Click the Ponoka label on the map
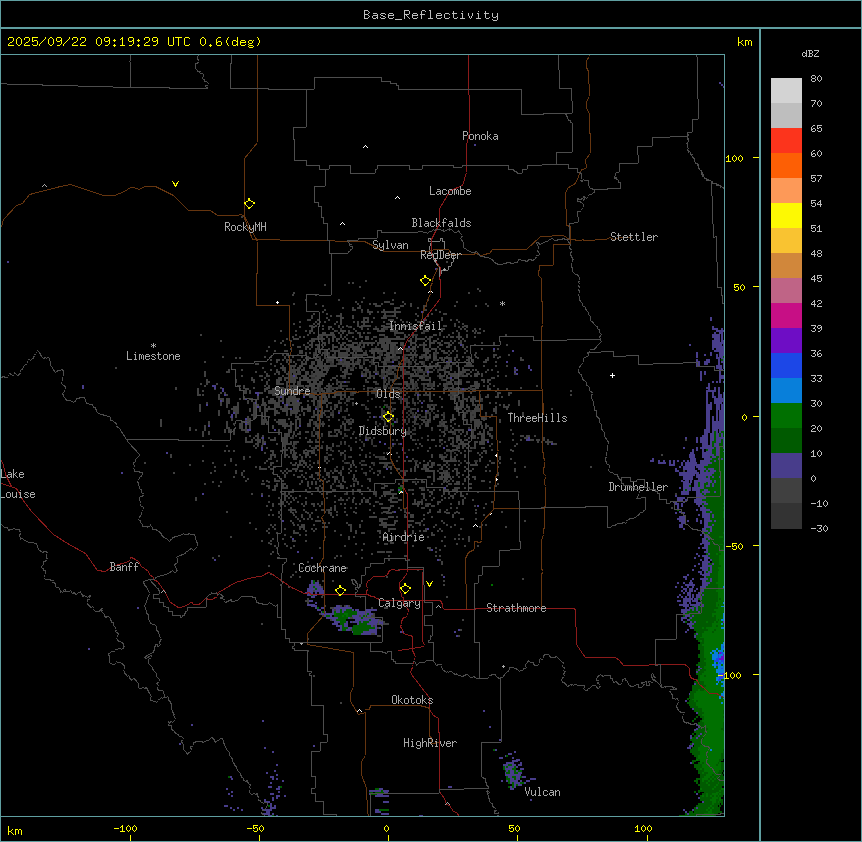This screenshot has height=842, width=862. pos(480,136)
